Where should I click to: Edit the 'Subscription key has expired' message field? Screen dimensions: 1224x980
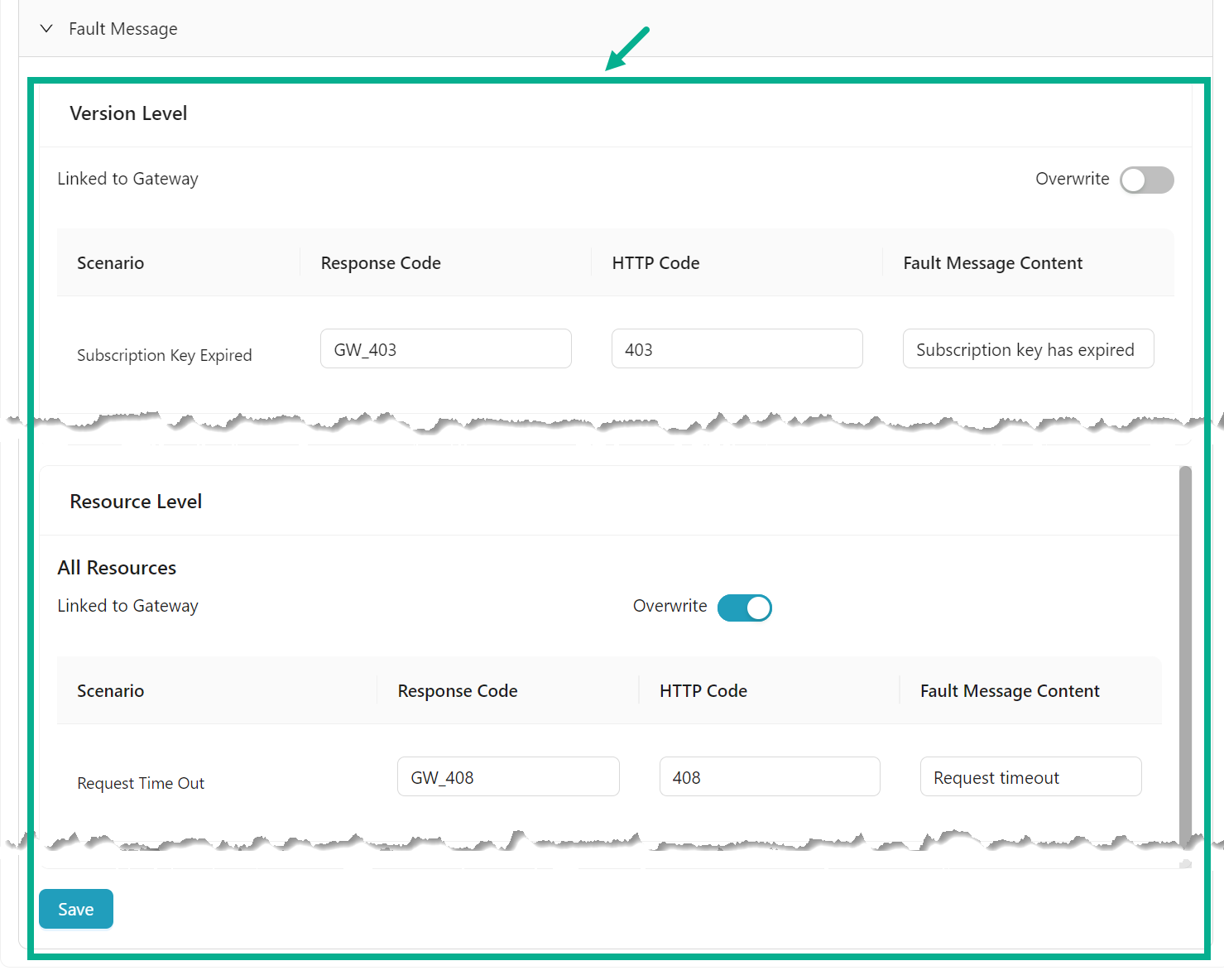point(1027,349)
